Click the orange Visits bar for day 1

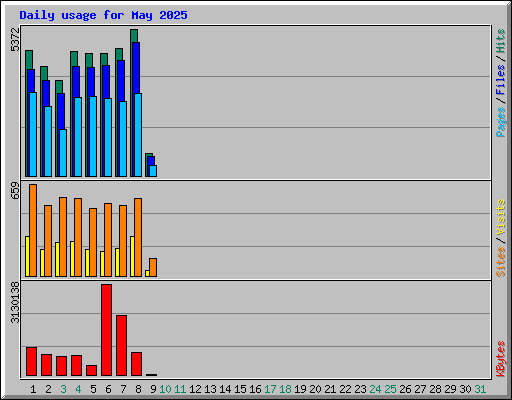point(33,230)
